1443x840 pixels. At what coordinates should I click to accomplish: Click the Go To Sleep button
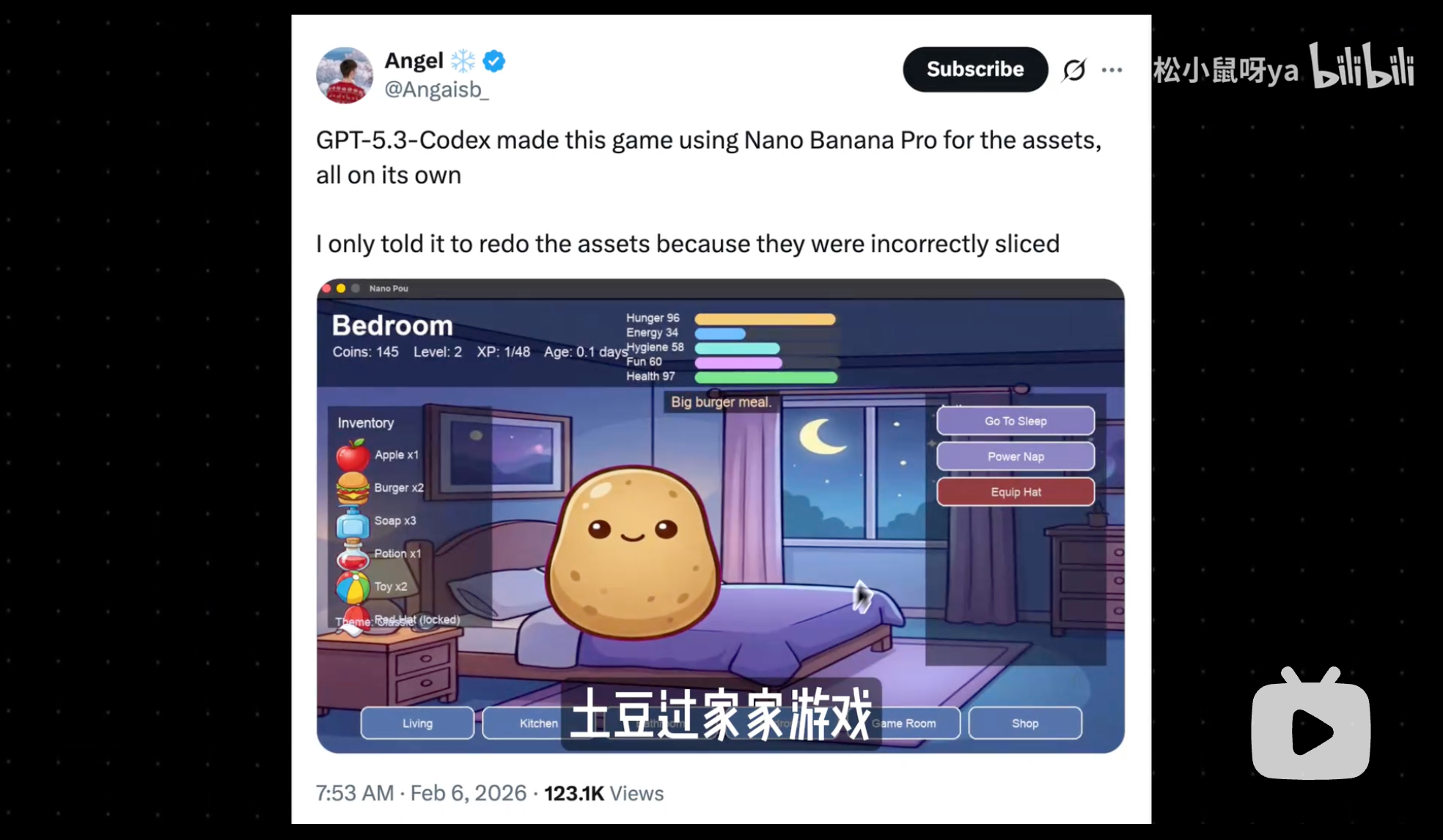(x=1016, y=421)
